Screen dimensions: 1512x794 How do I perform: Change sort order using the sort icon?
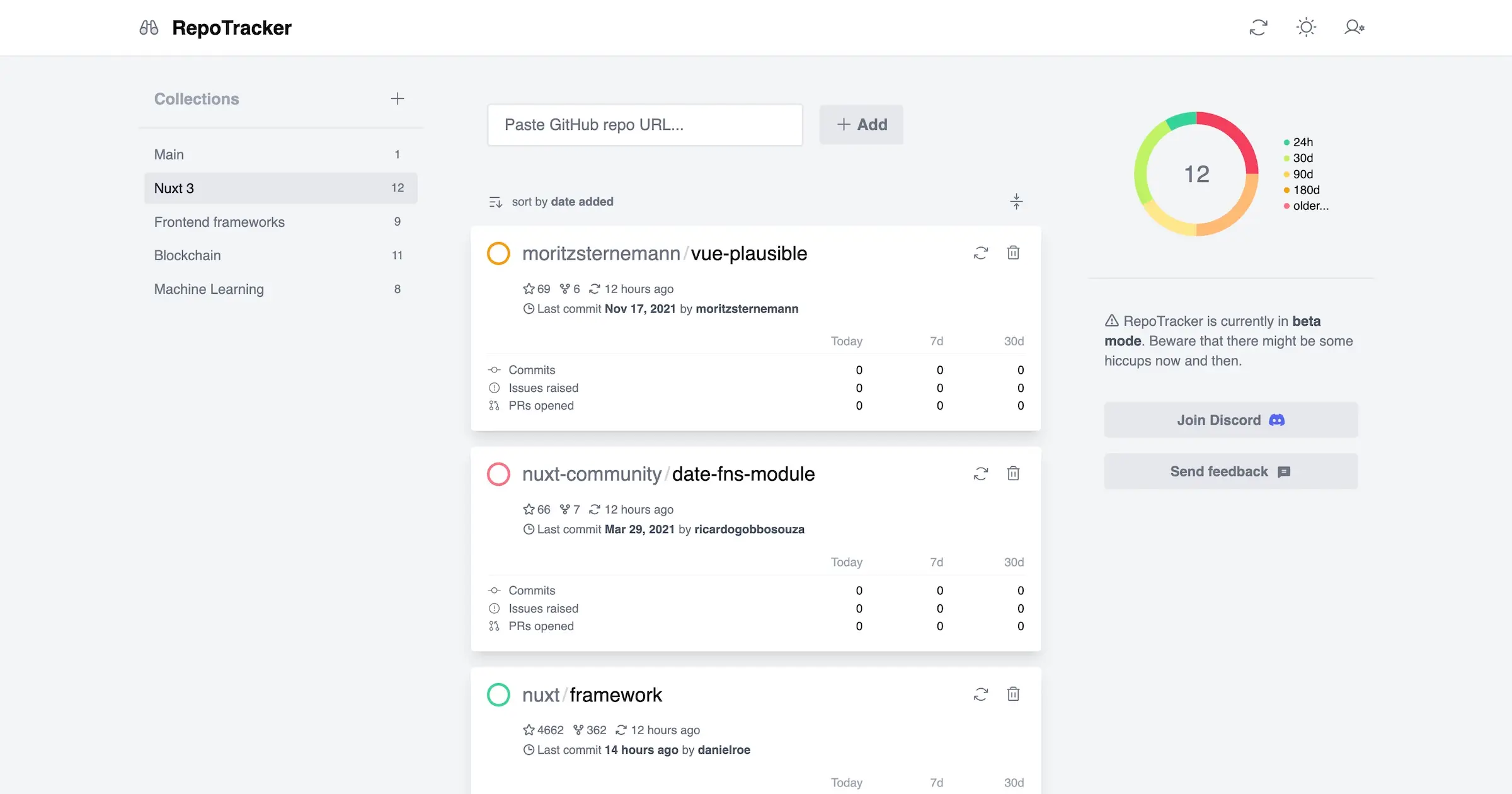coord(495,202)
